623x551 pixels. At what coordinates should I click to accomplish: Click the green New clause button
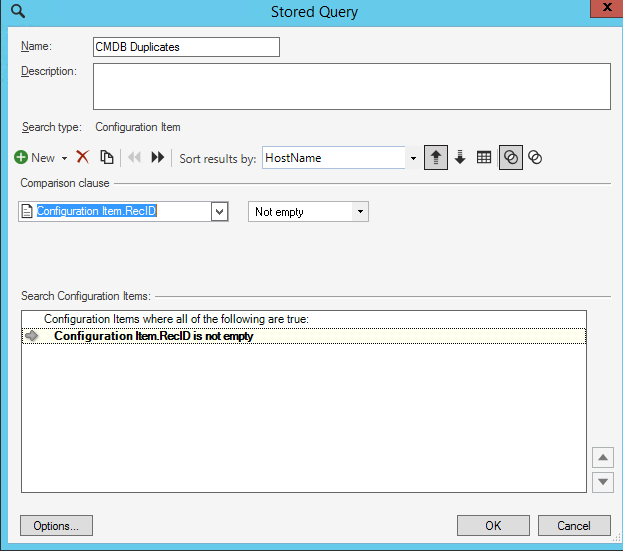[35, 158]
